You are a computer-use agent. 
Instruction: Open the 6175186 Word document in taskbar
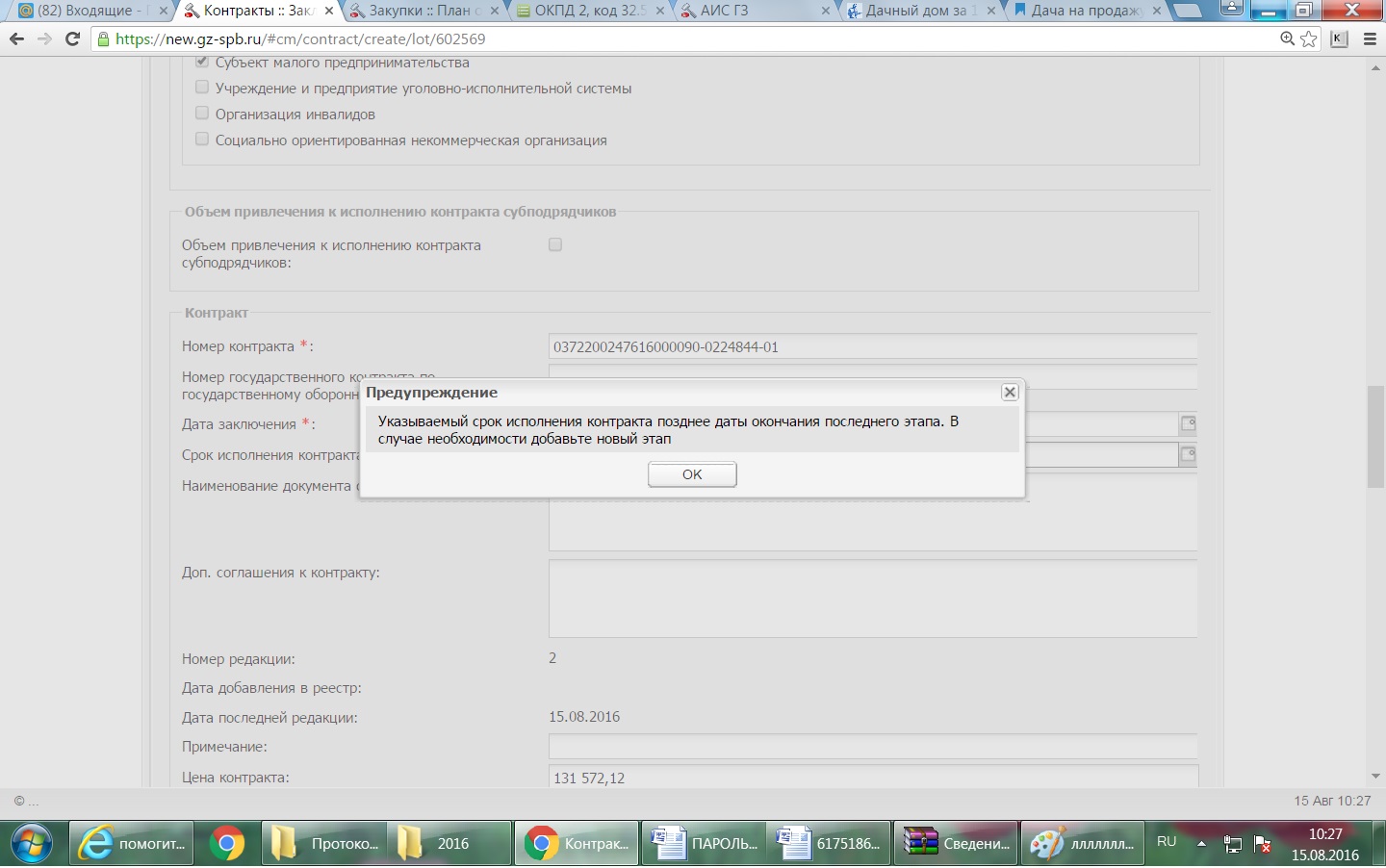click(x=829, y=844)
